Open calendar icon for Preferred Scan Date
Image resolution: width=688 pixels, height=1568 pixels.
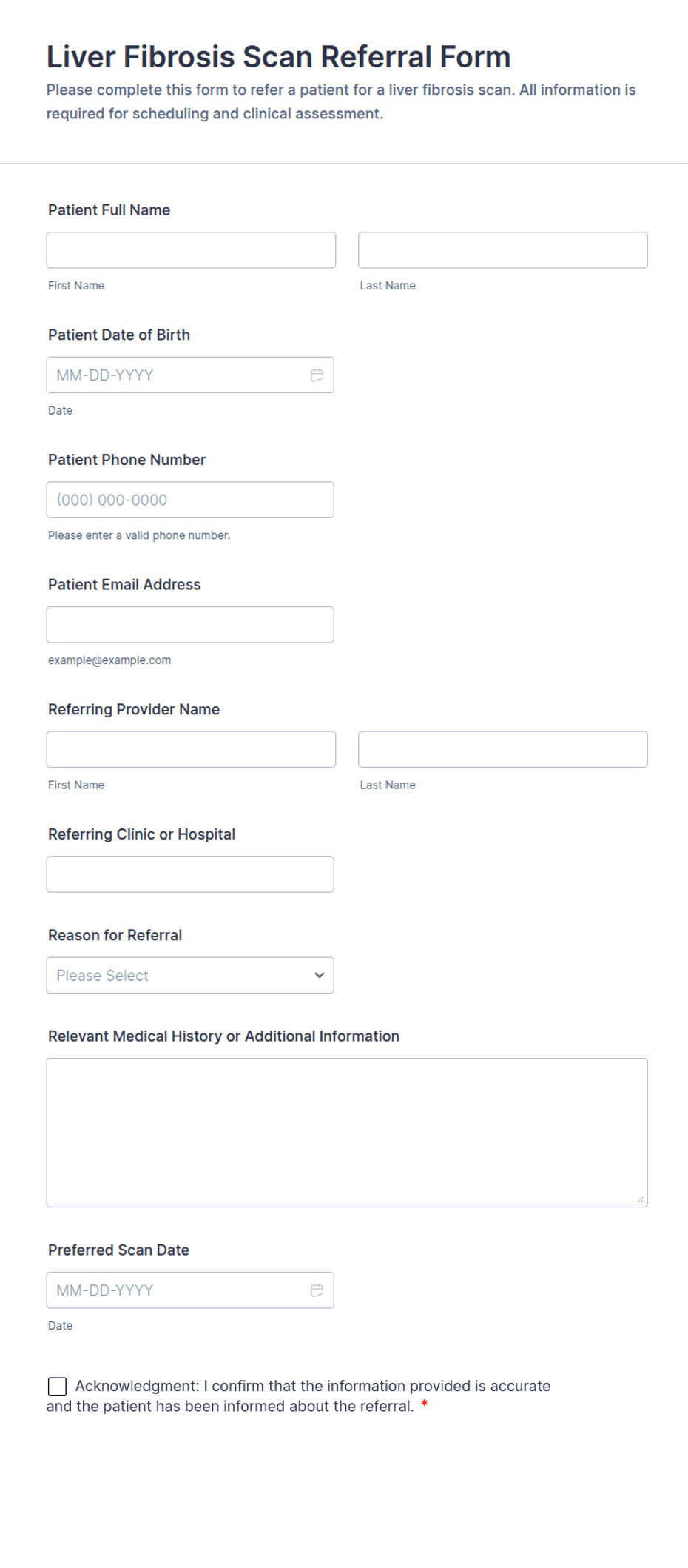pos(317,1290)
